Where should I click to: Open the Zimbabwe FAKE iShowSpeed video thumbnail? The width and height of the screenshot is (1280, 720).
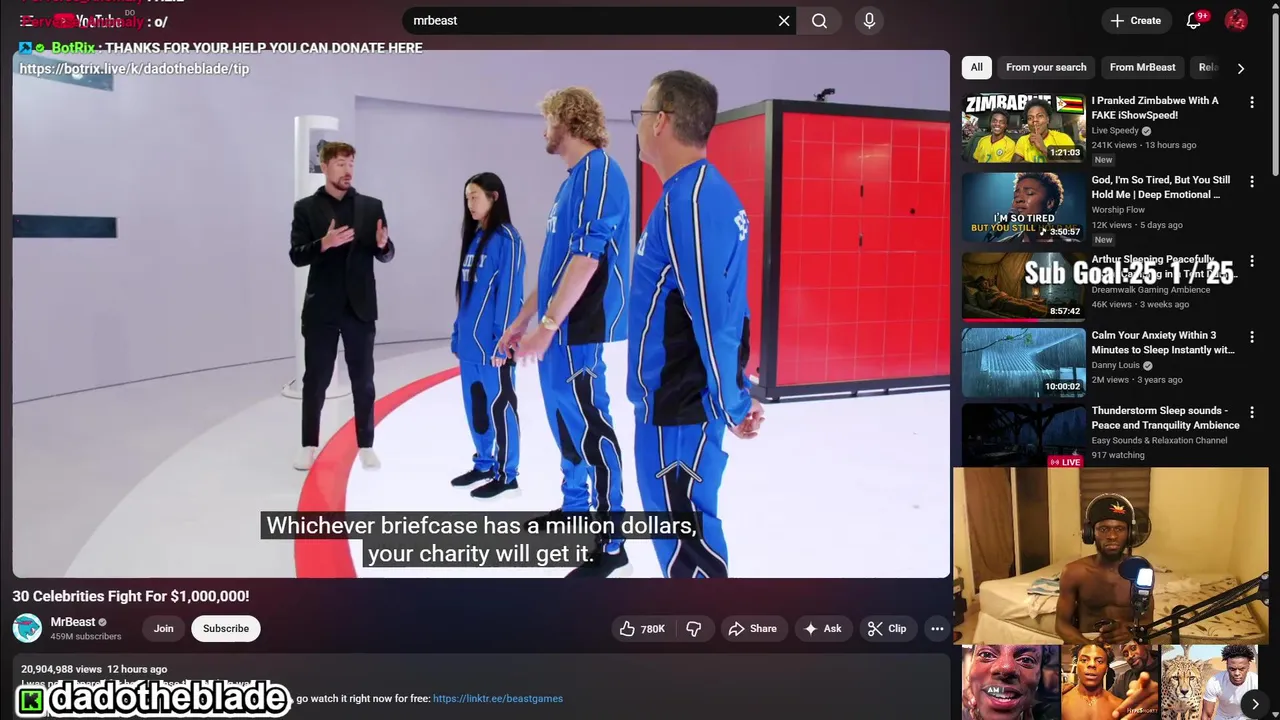tap(1023, 128)
